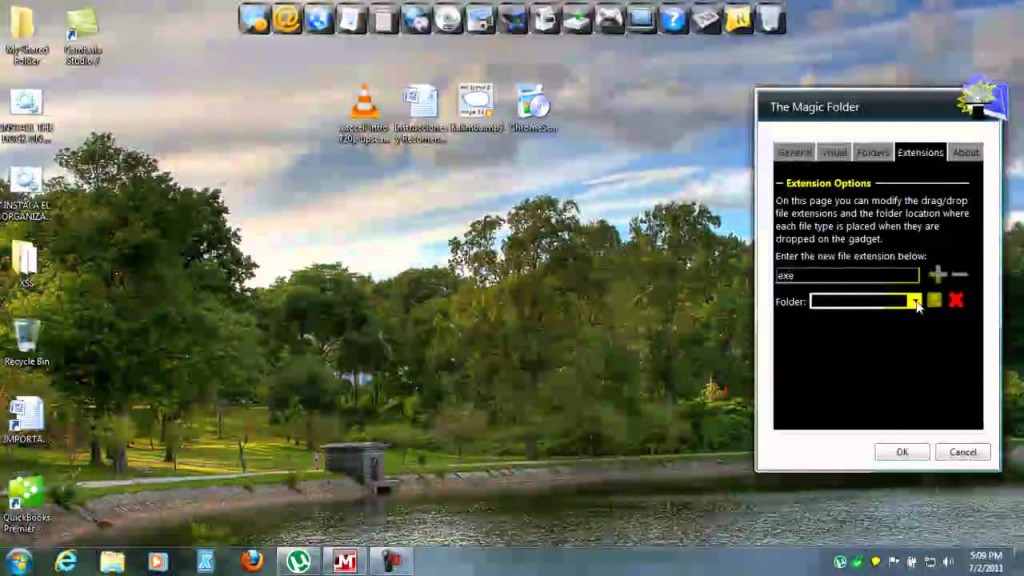This screenshot has width=1024, height=576.
Task: Open the VLC cone desktop shortcut
Action: coord(365,102)
